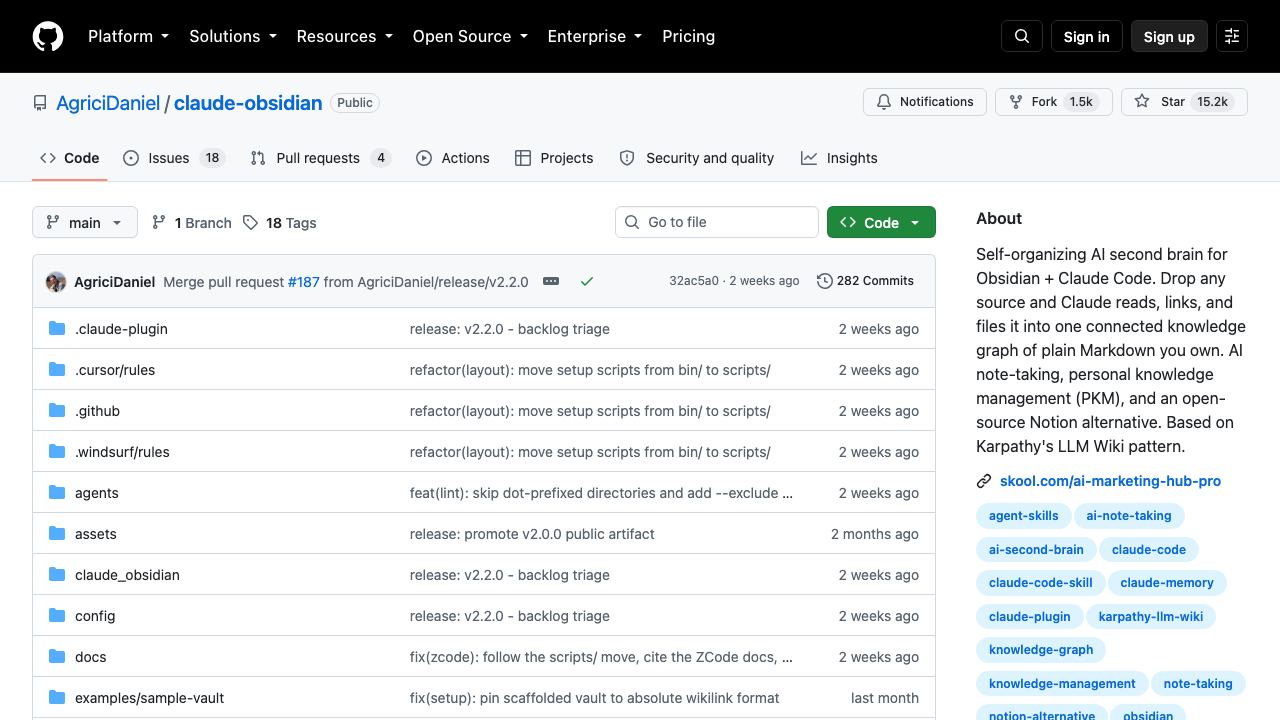Image resolution: width=1280 pixels, height=720 pixels.
Task: Click the Sign up button
Action: tap(1169, 36)
